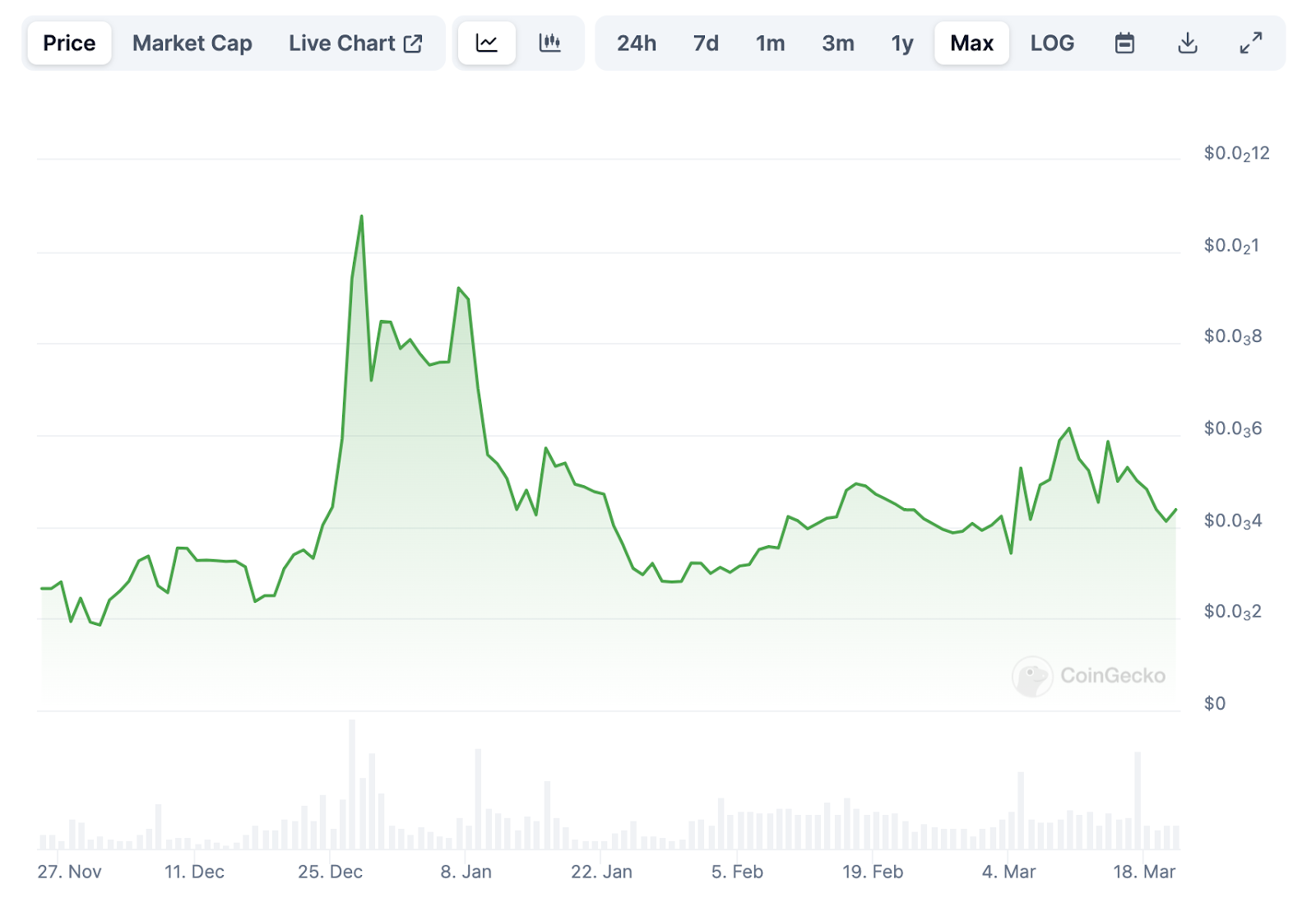This screenshot has height=898, width=1316.
Task: Set time range to 1y
Action: coord(902,43)
